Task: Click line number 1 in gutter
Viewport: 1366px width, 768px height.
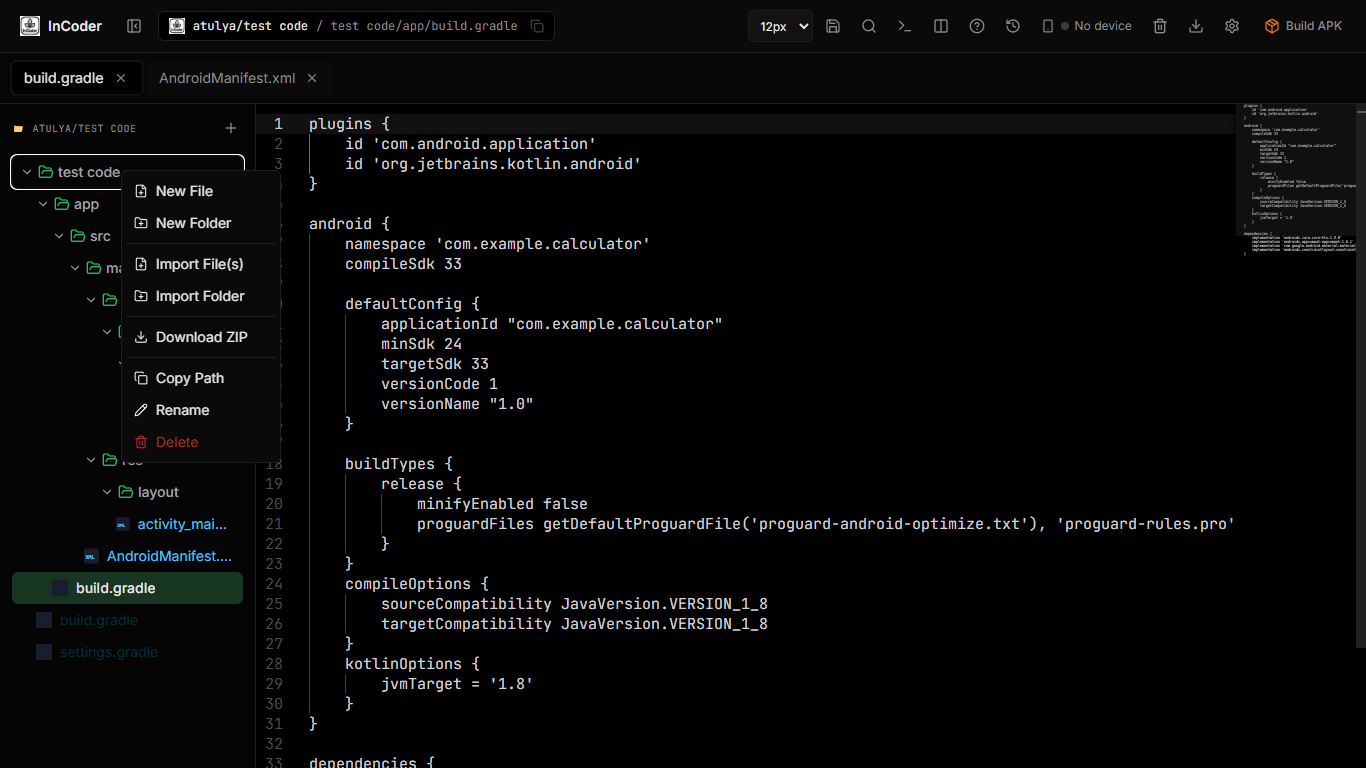Action: click(x=278, y=124)
